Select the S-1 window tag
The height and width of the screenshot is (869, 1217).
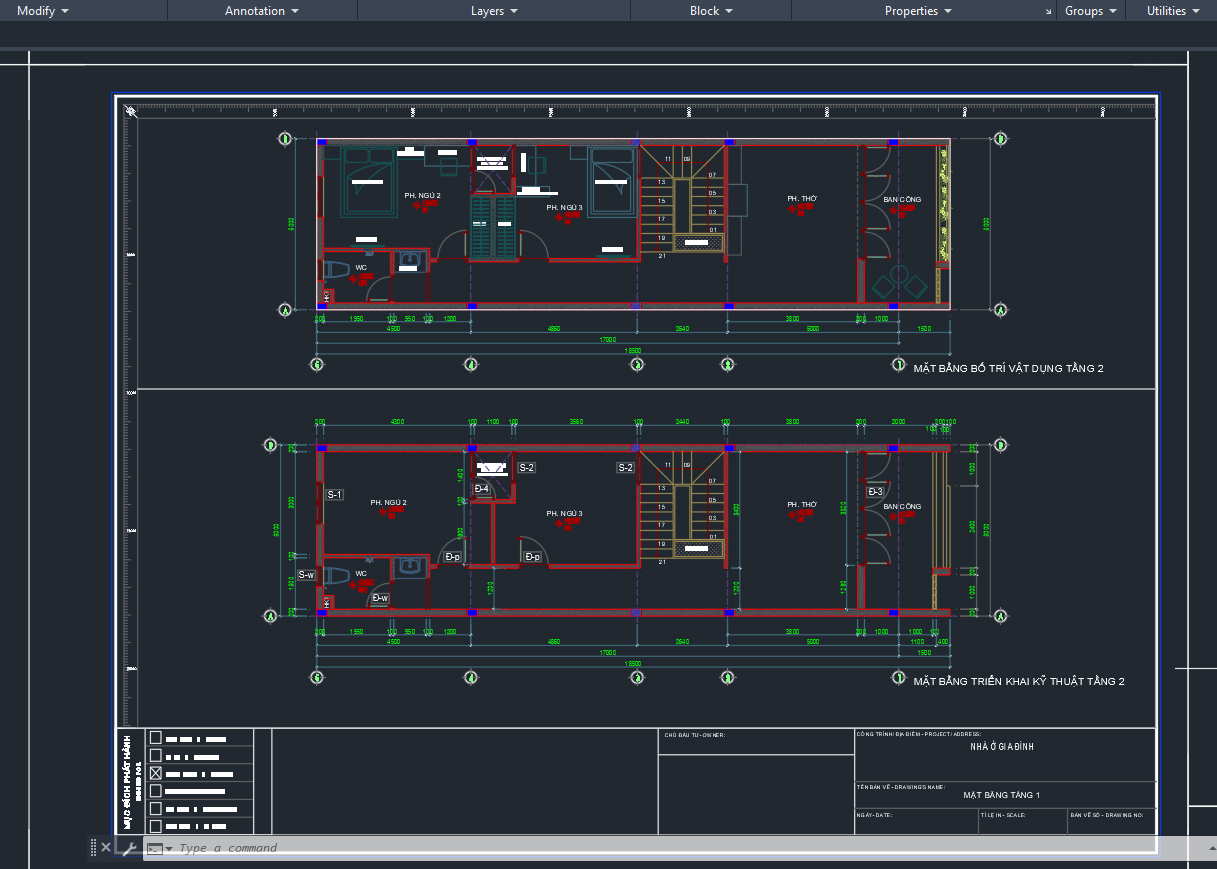(334, 494)
